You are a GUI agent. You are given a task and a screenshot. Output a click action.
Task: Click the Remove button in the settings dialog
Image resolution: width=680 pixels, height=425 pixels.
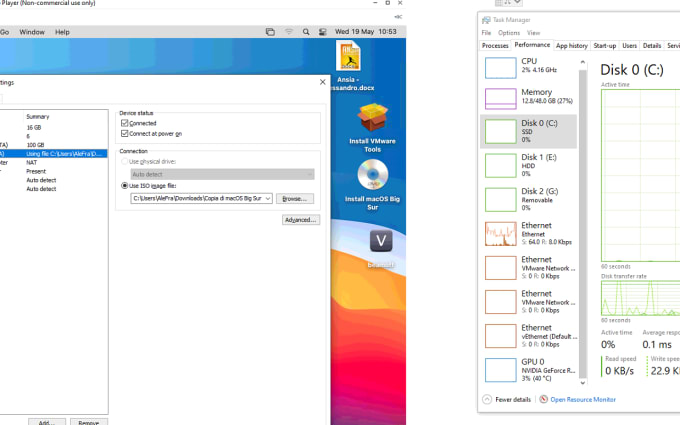89,422
